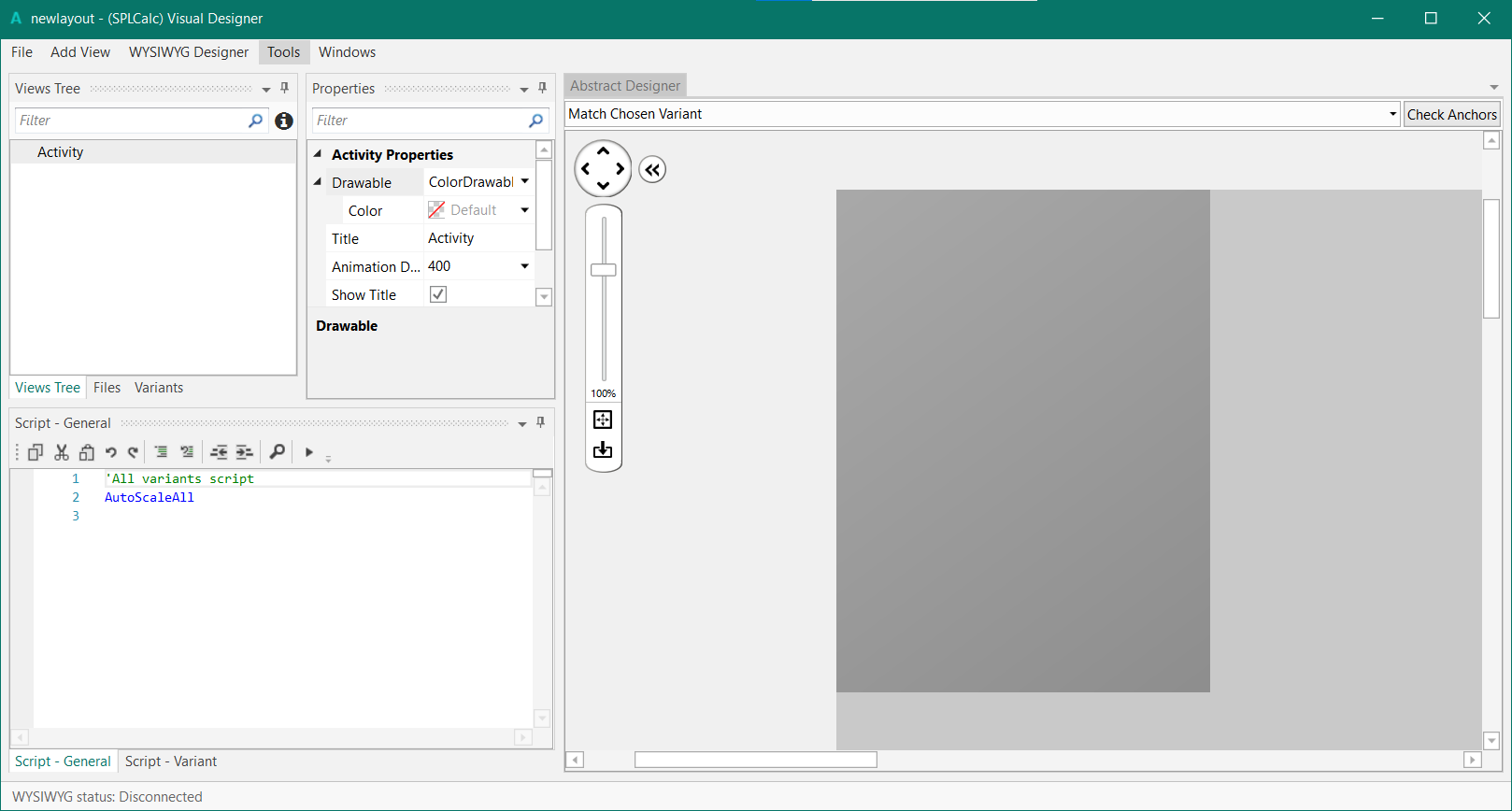Image resolution: width=1512 pixels, height=811 pixels.
Task: Click the Title property value field
Action: pyautogui.click(x=479, y=238)
